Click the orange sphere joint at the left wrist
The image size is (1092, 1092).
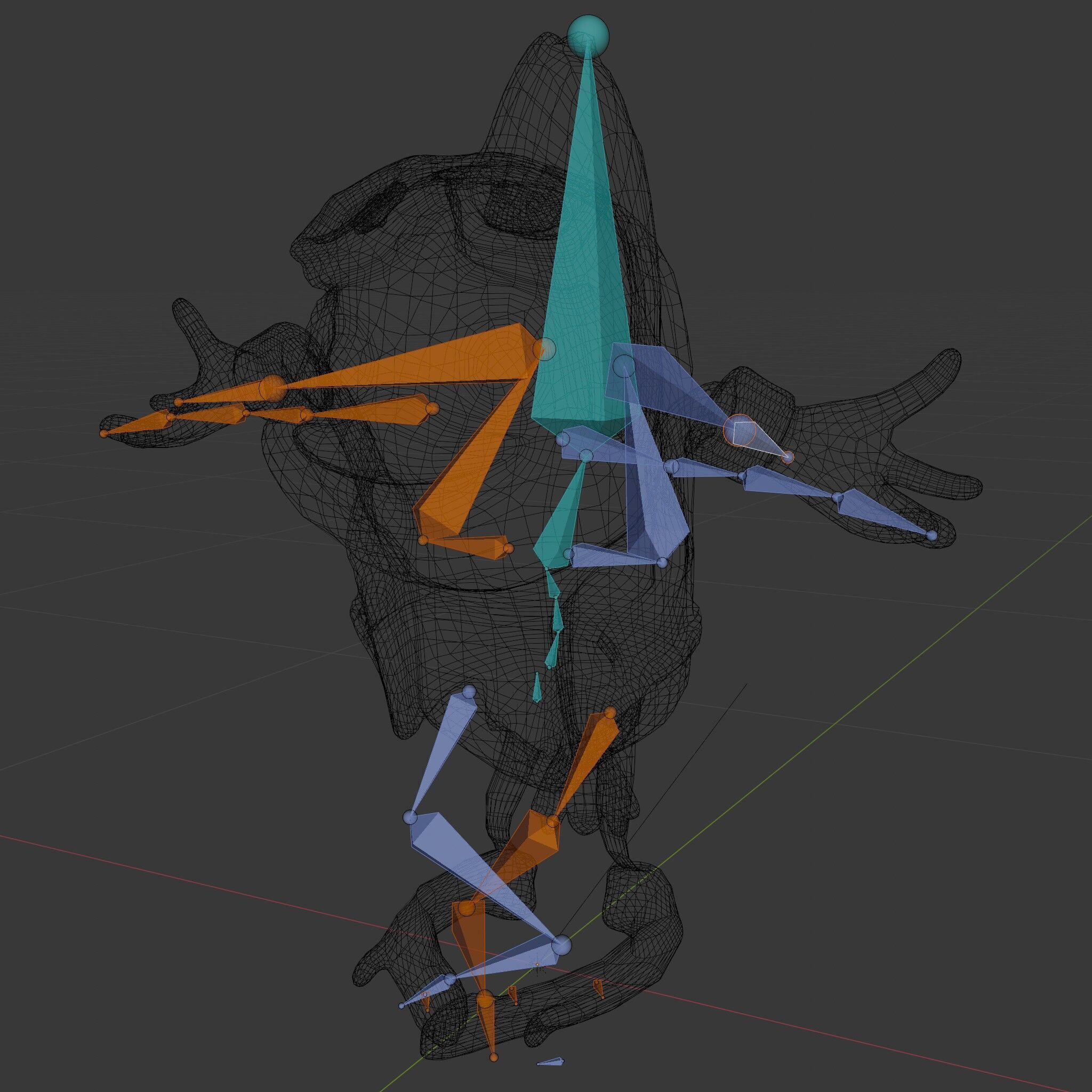point(272,388)
